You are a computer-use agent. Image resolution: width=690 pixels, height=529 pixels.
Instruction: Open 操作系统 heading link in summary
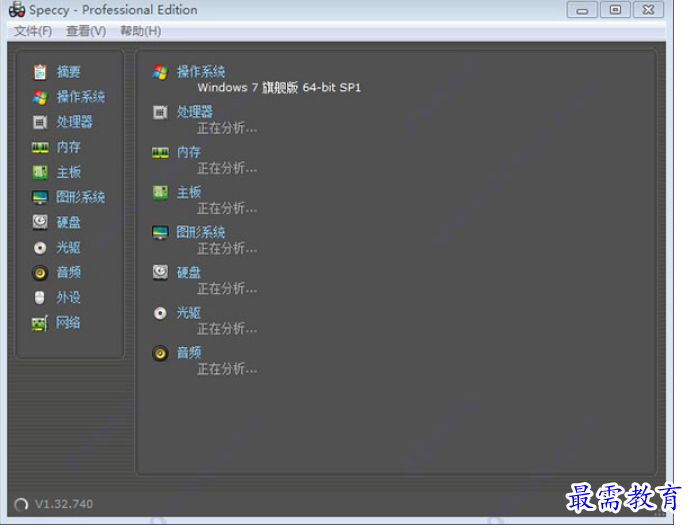[201, 72]
